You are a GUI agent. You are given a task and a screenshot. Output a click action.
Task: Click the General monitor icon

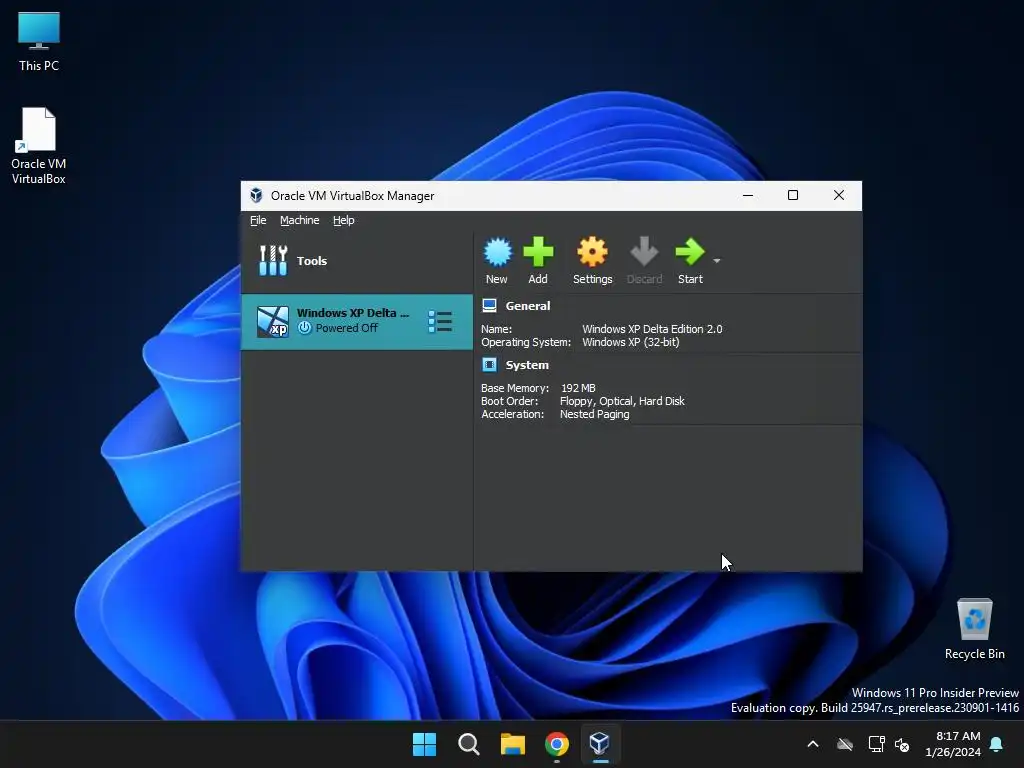point(489,305)
